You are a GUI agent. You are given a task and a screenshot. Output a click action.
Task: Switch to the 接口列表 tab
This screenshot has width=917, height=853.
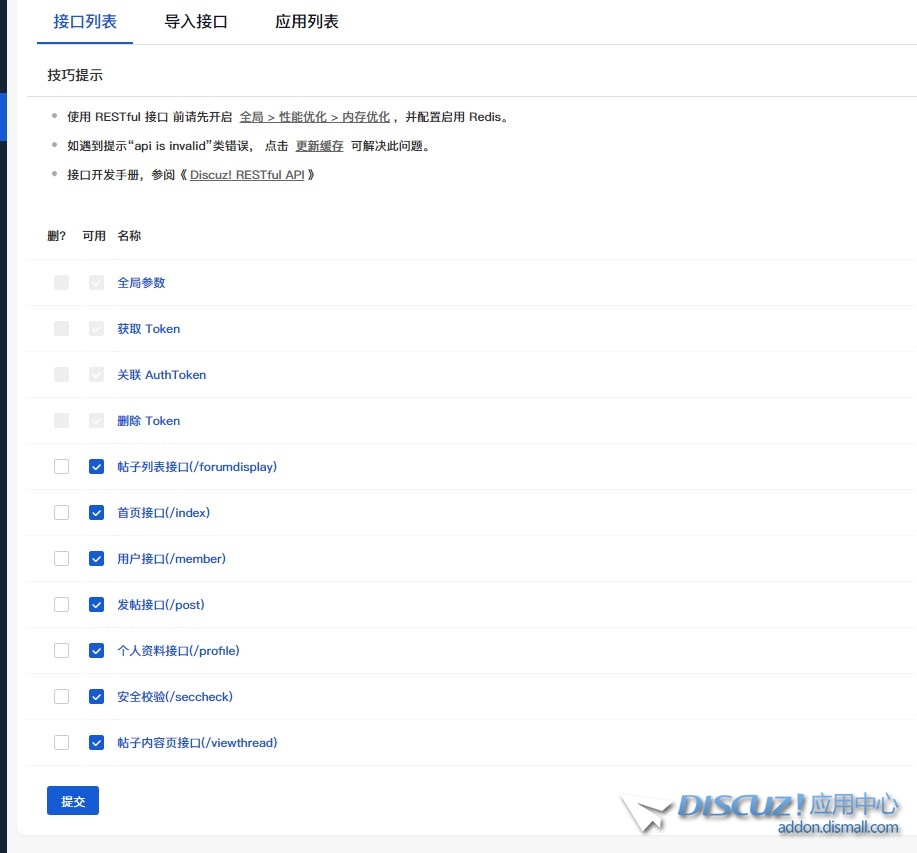point(85,22)
